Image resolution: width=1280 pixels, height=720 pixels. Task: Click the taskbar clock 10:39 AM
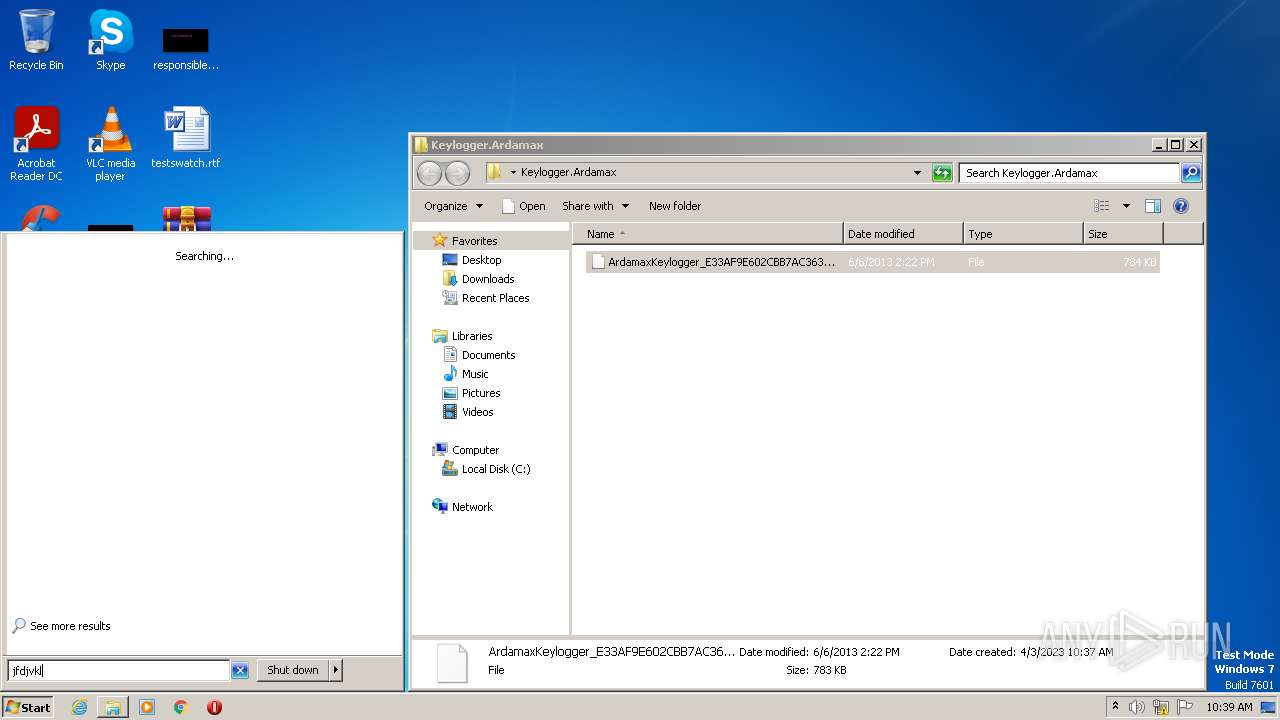(1229, 707)
